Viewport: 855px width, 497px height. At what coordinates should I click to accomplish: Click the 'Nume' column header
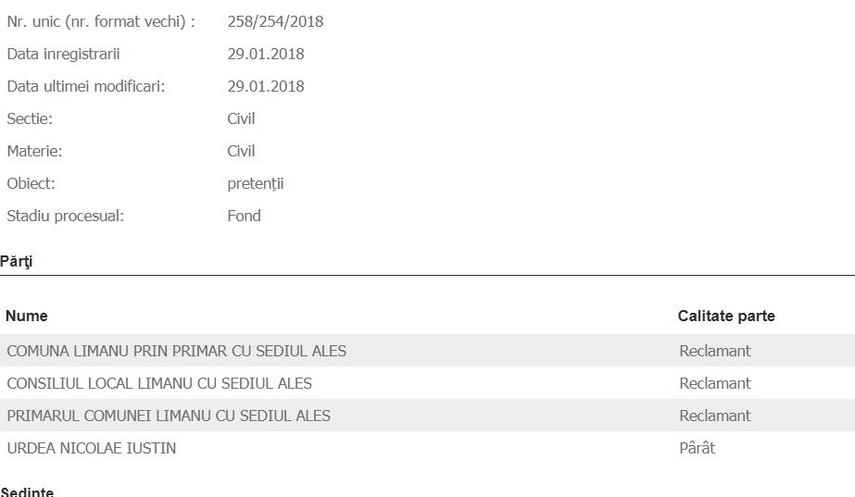tap(26, 316)
